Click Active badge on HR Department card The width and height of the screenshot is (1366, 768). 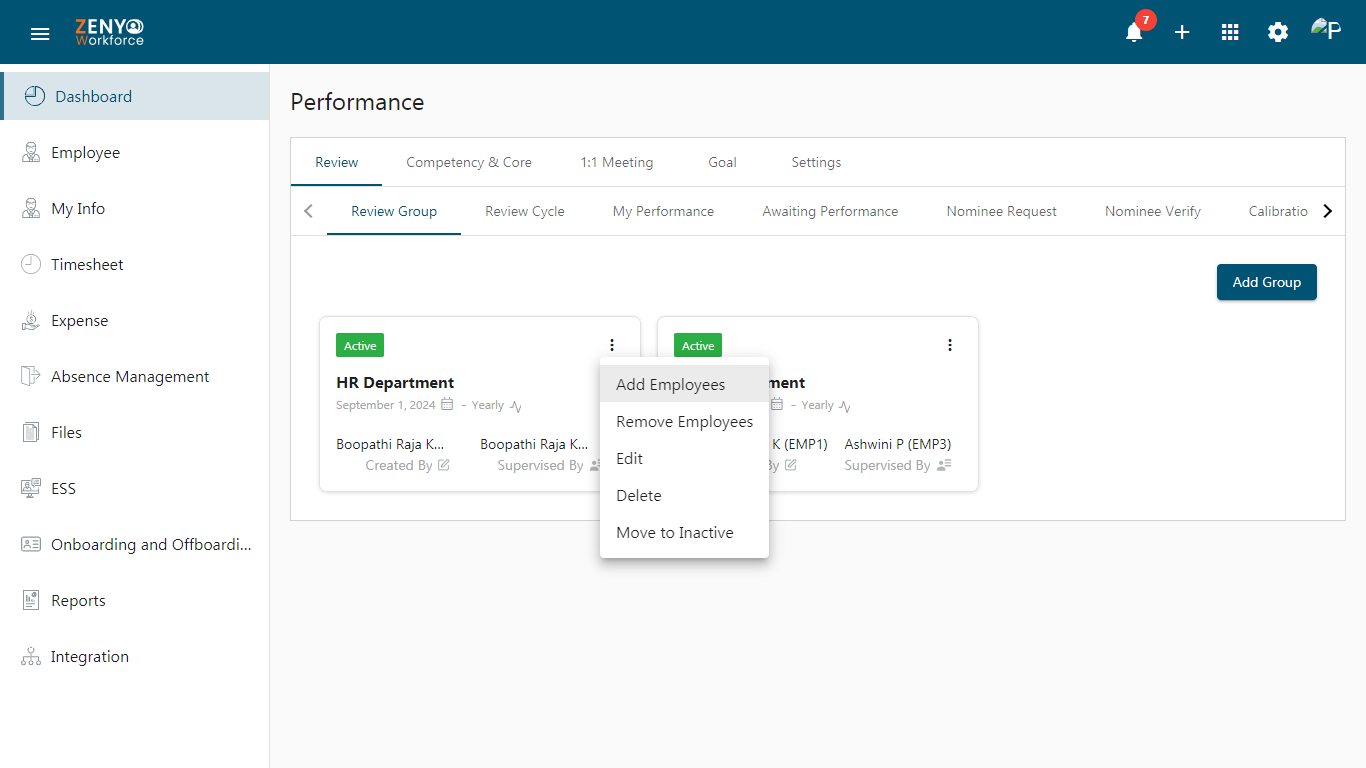tap(360, 345)
